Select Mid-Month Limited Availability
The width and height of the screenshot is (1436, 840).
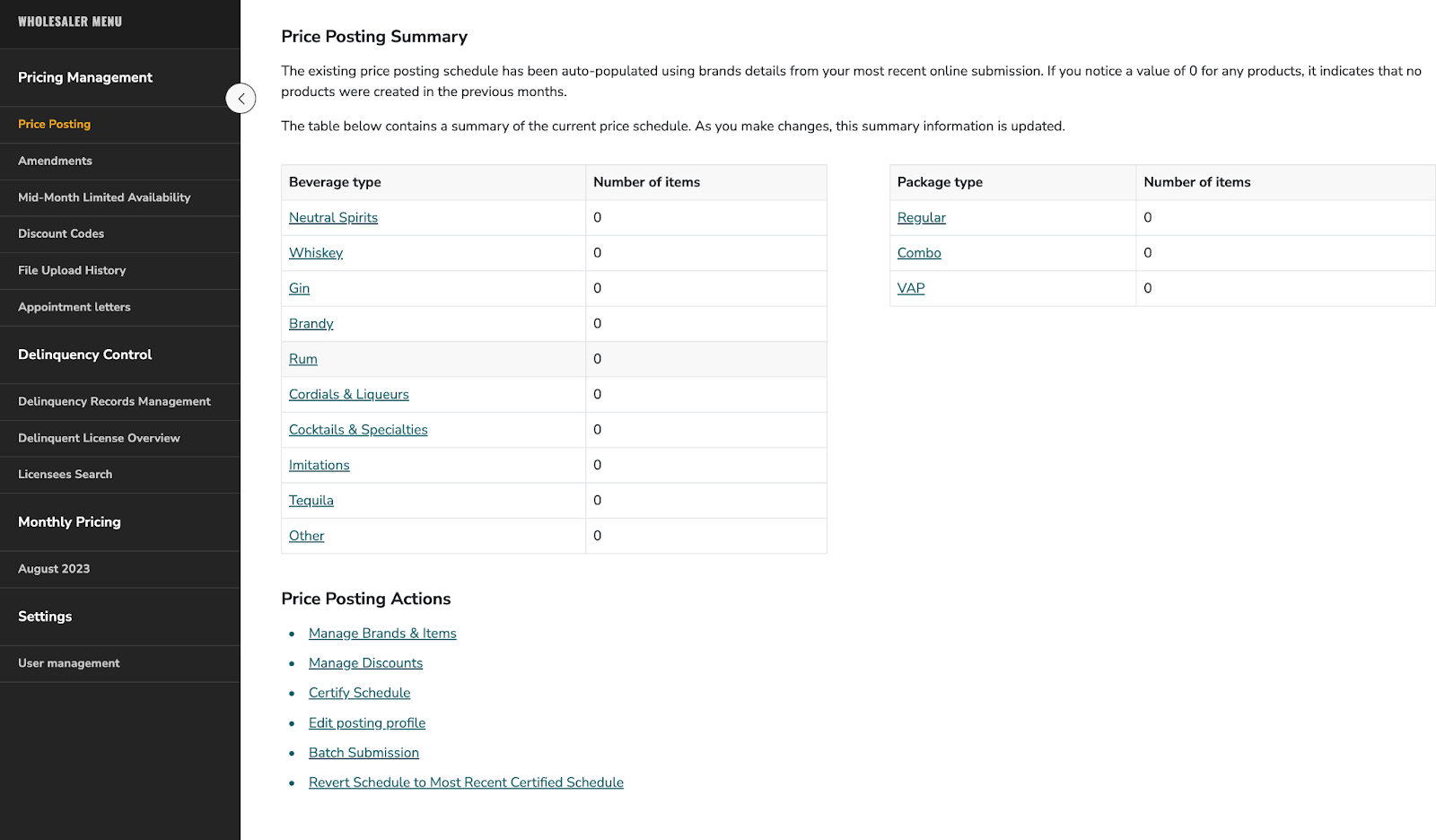(x=103, y=197)
